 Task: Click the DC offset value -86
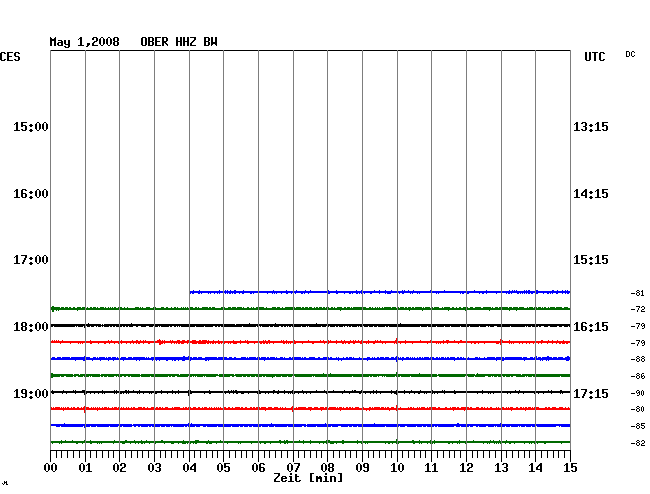pos(638,376)
